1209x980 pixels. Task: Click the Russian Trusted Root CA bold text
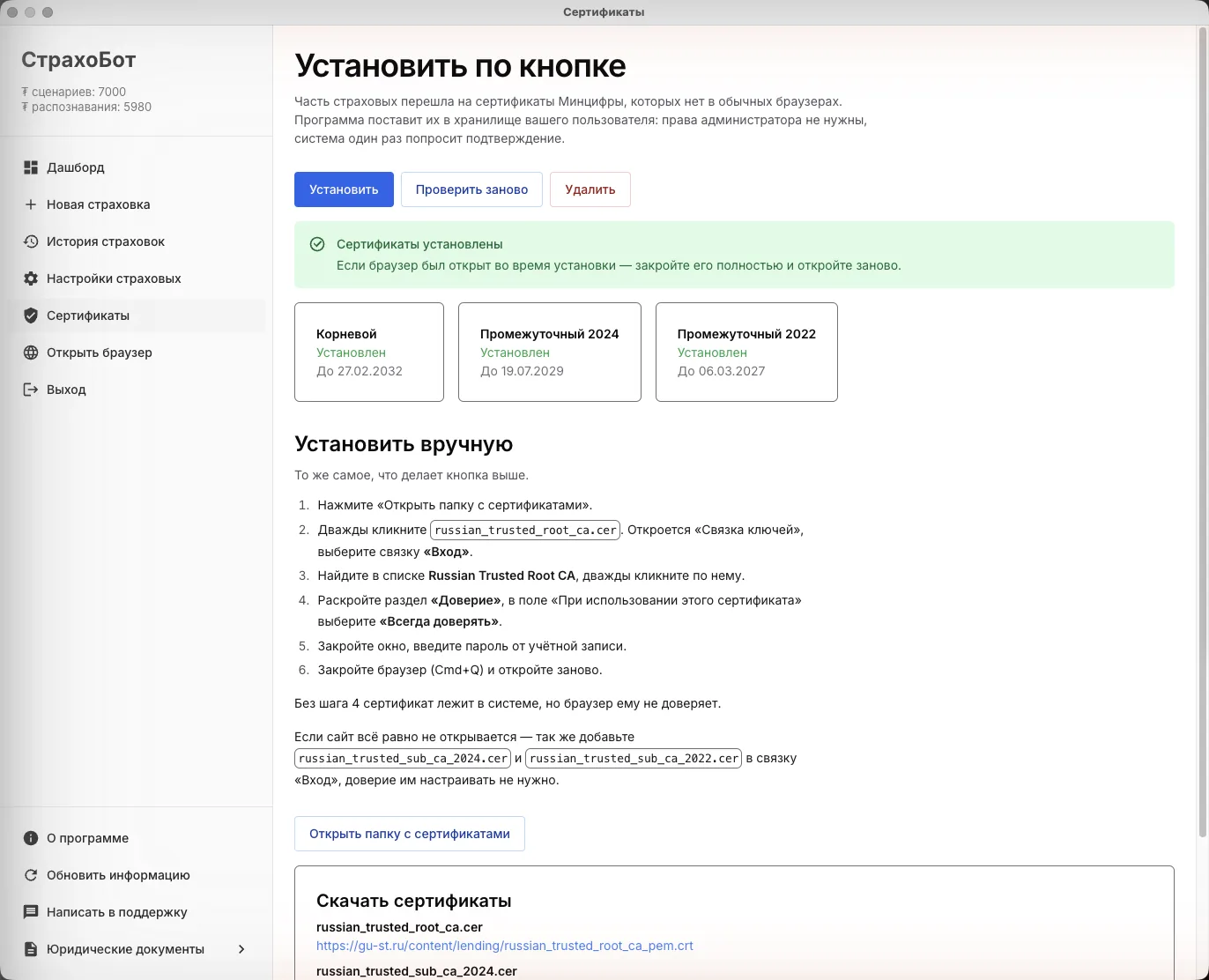point(501,575)
